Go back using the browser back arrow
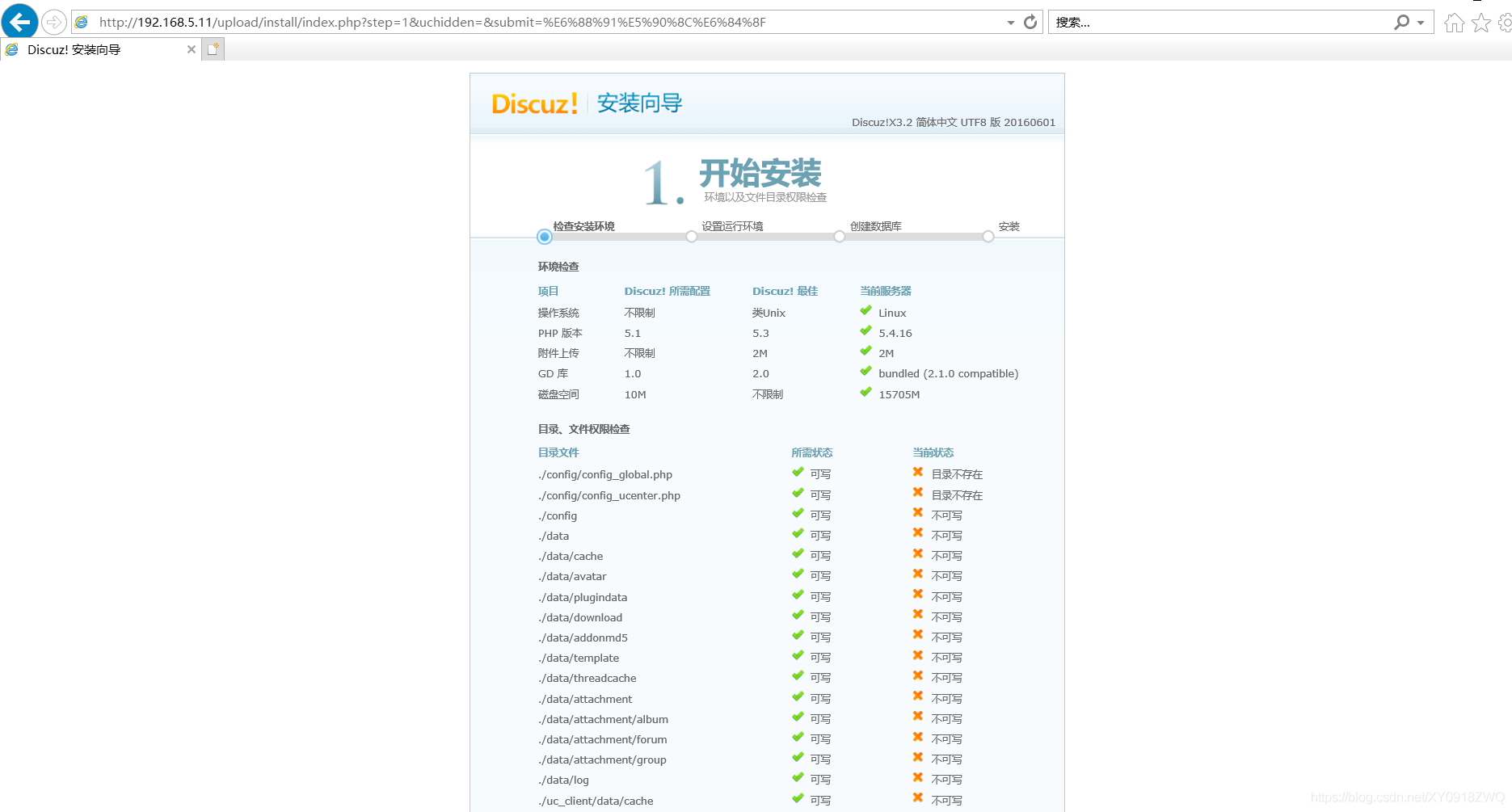This screenshot has height=812, width=1512. tap(19, 22)
